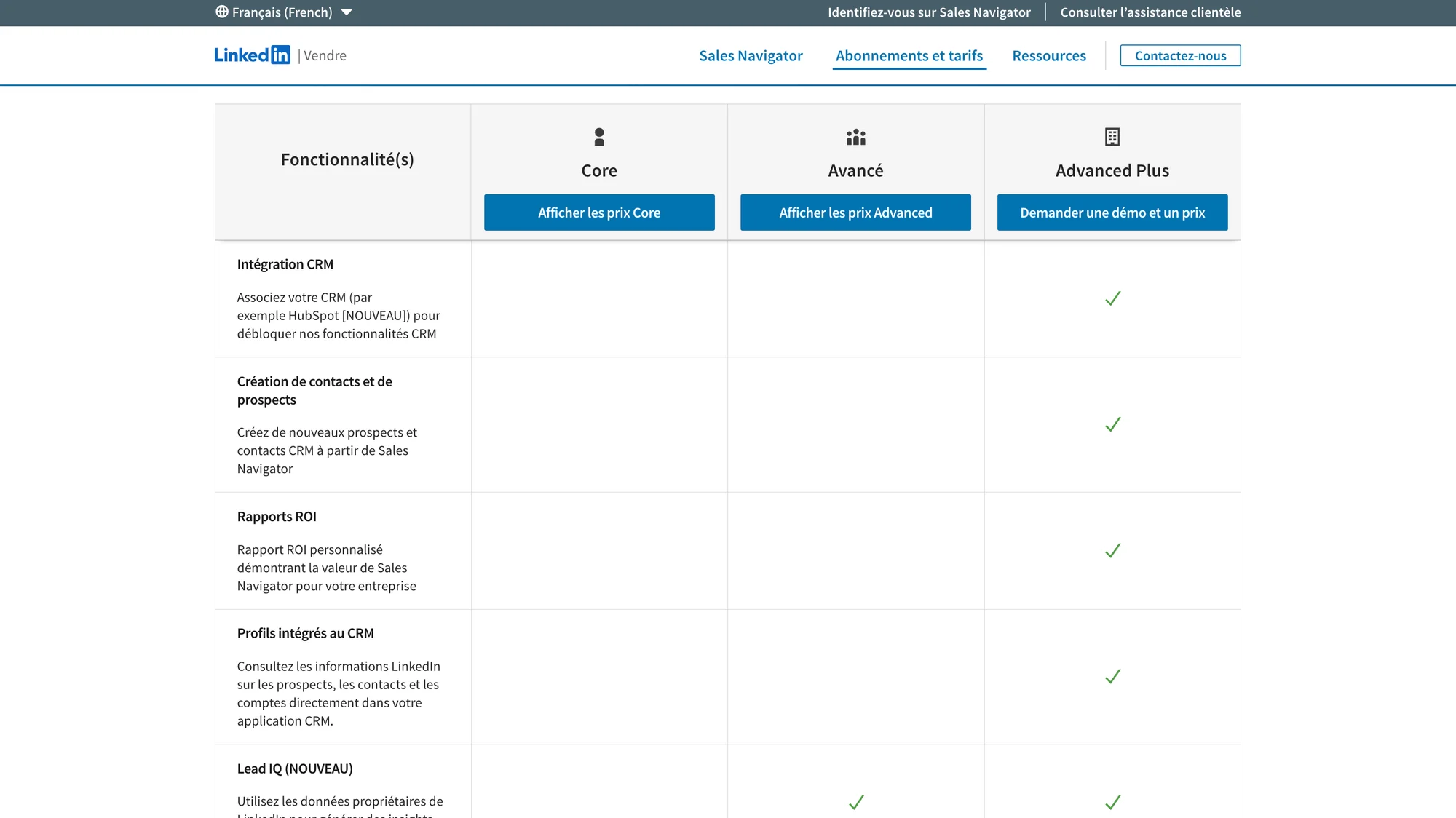Click Avancé checkmark for Lead IQ row

pyautogui.click(x=856, y=802)
